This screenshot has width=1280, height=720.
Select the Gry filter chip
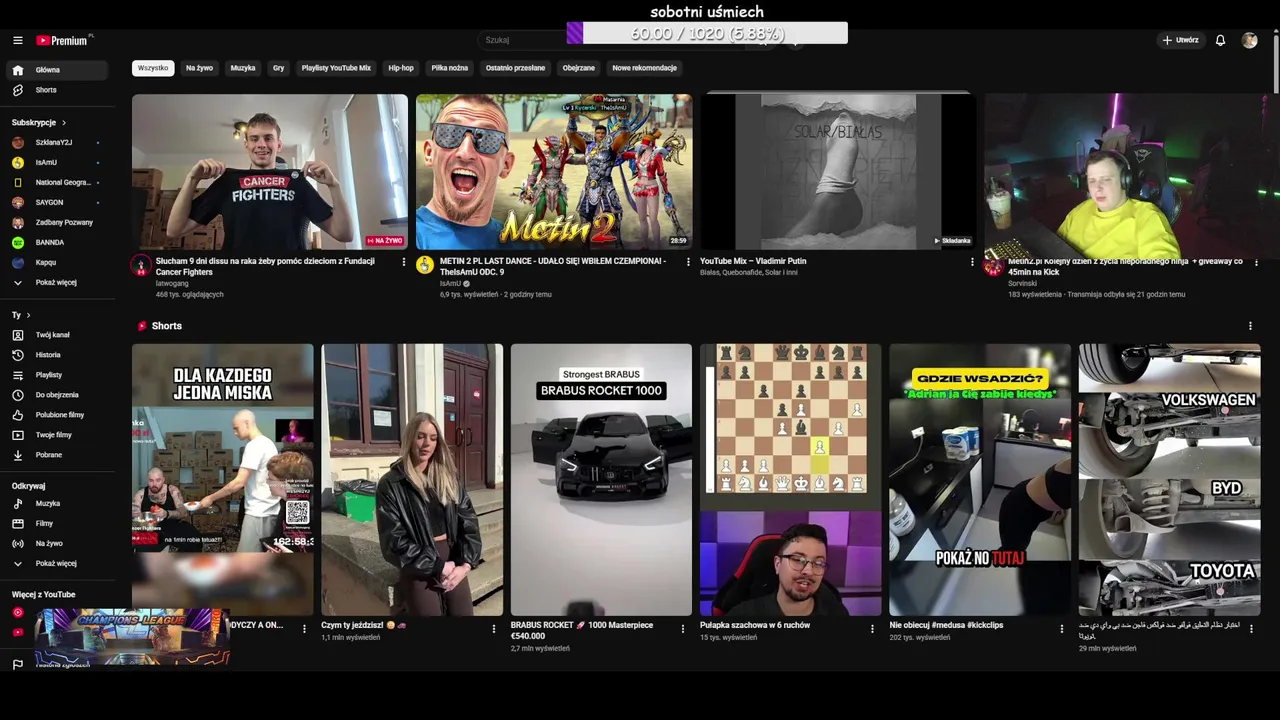tap(279, 68)
